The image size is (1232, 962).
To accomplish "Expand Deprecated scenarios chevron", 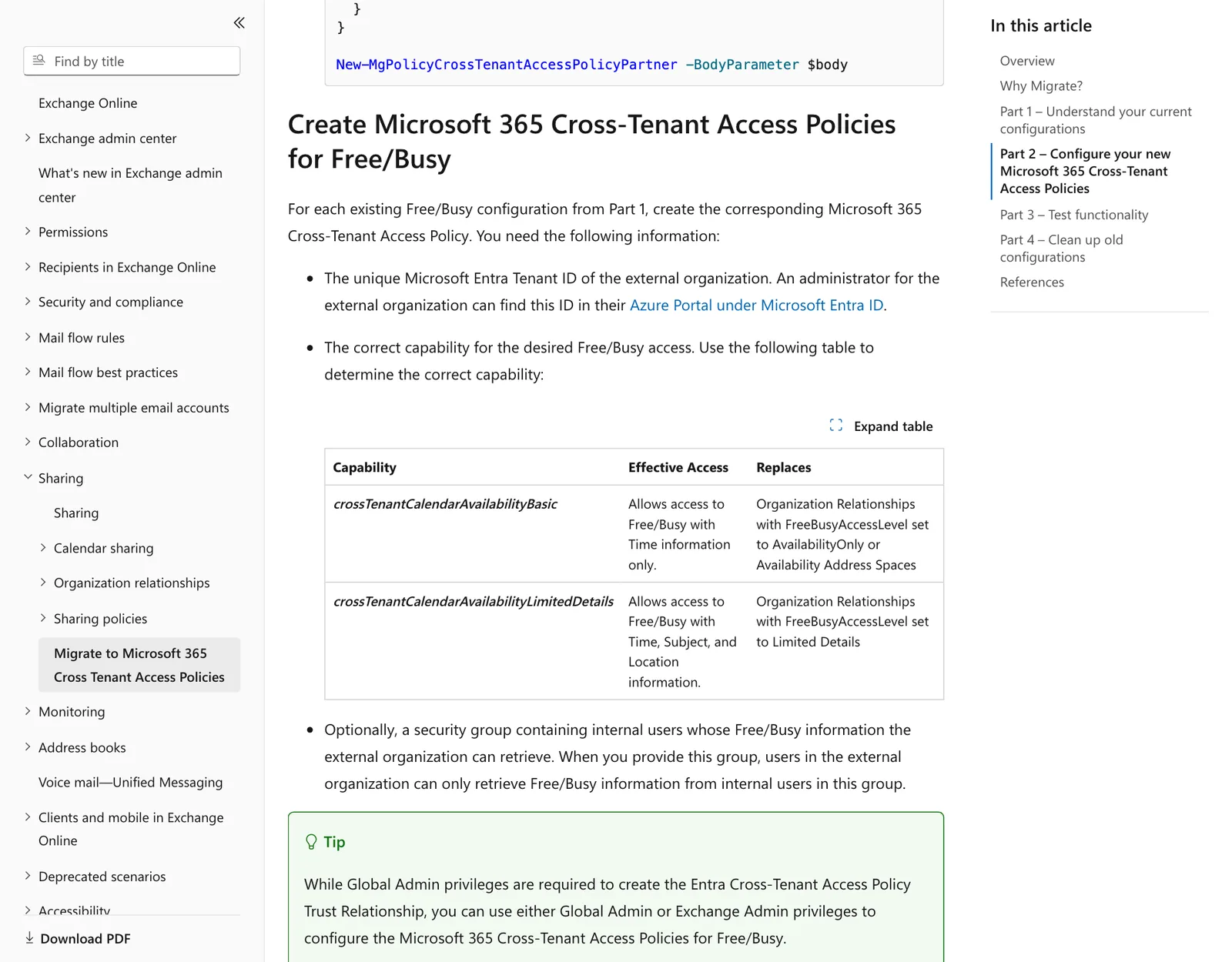I will click(x=28, y=875).
